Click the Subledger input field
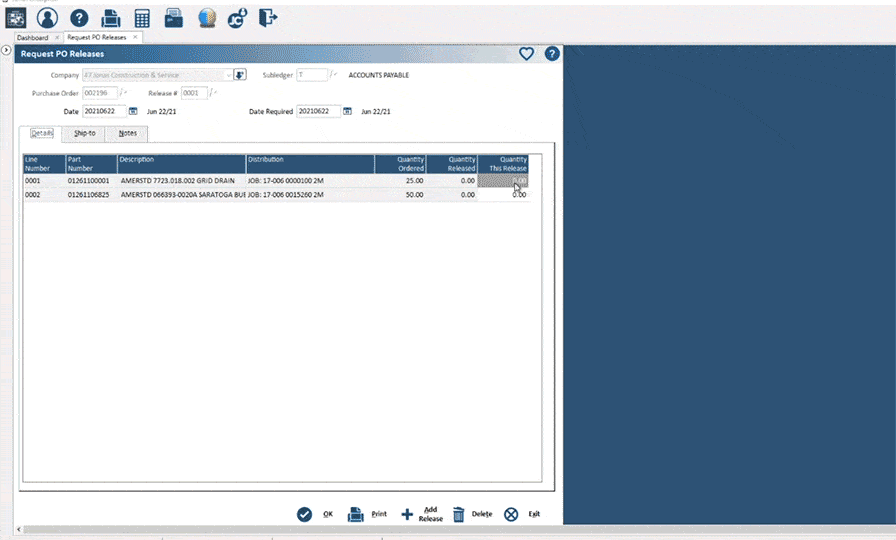The width and height of the screenshot is (896, 540). click(x=311, y=75)
